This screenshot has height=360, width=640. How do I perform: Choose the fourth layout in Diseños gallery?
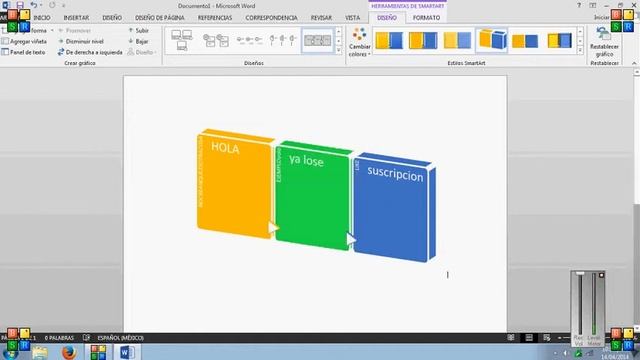(282, 40)
